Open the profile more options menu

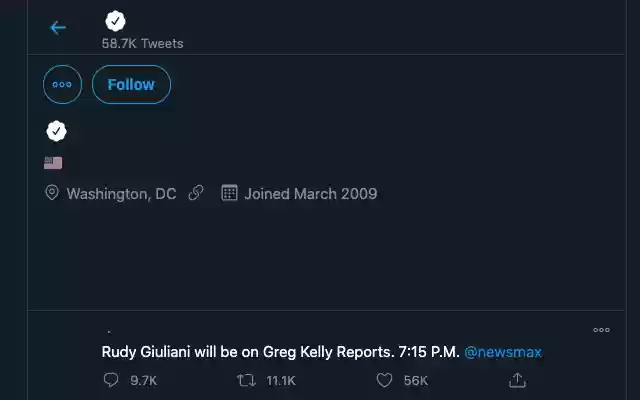click(x=62, y=85)
